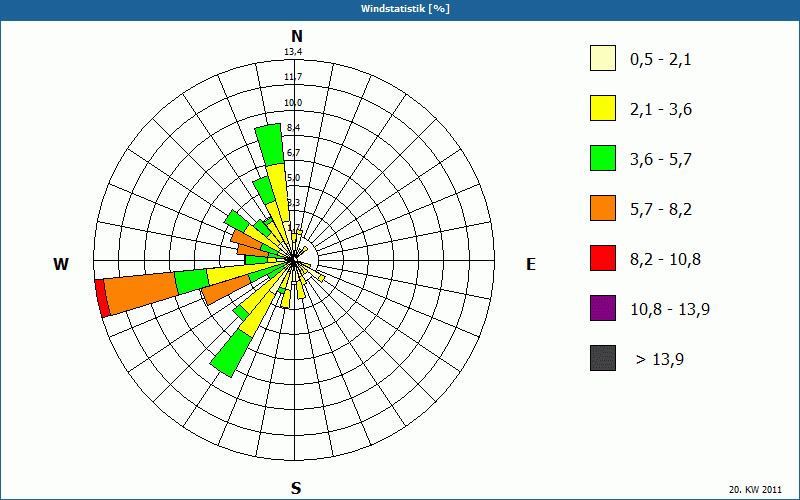800x500 pixels.
Task: Click the 8,4 axis value
Action: point(293,128)
